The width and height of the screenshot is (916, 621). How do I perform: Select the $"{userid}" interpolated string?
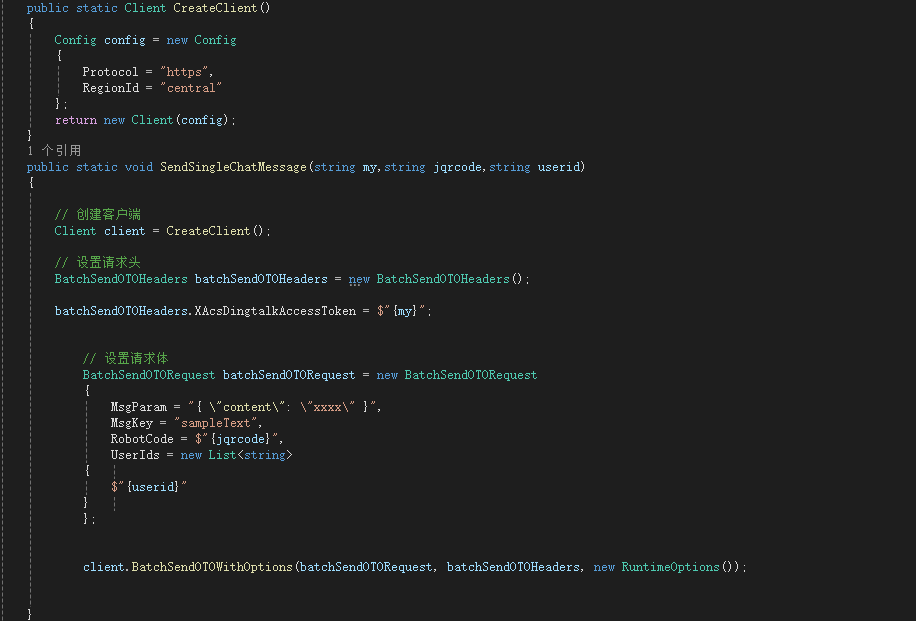click(x=149, y=487)
